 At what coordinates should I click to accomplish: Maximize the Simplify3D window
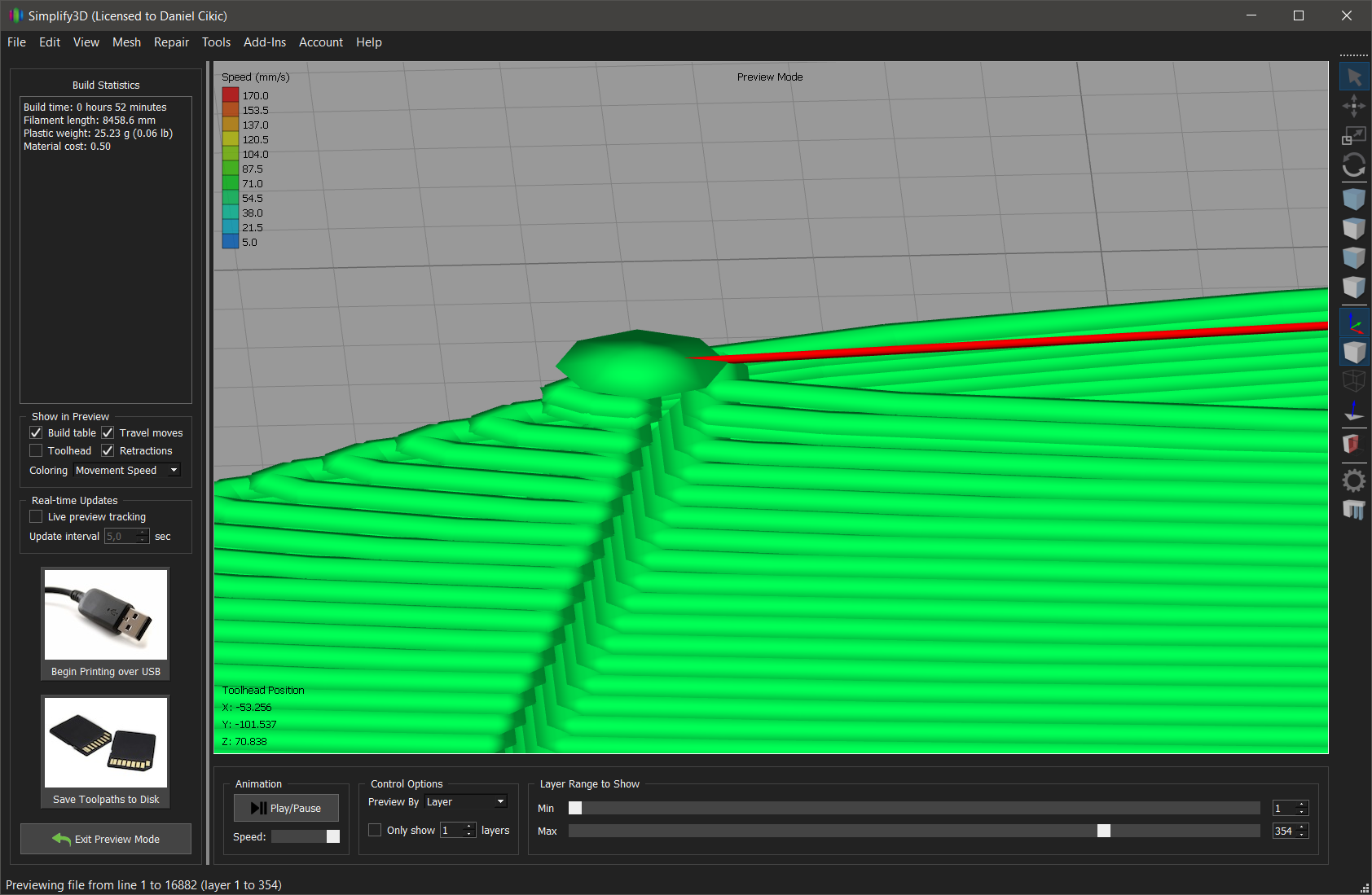click(x=1299, y=15)
